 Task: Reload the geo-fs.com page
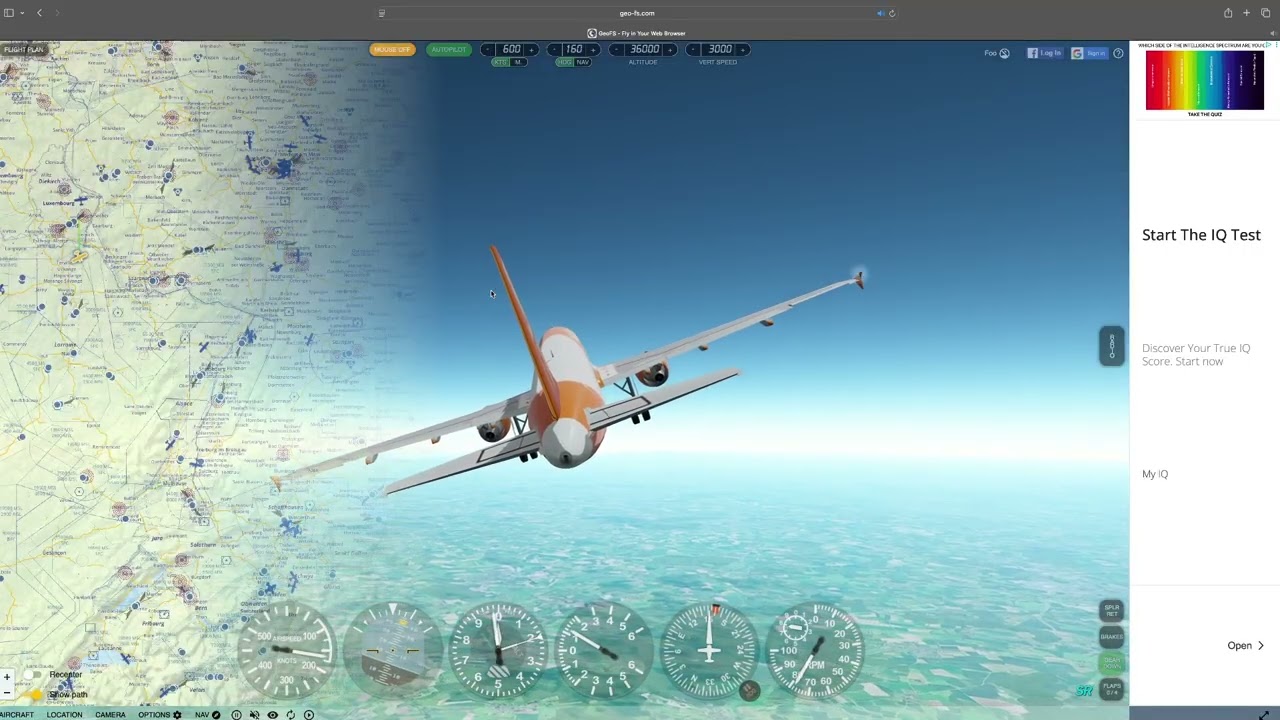pyautogui.click(x=892, y=13)
